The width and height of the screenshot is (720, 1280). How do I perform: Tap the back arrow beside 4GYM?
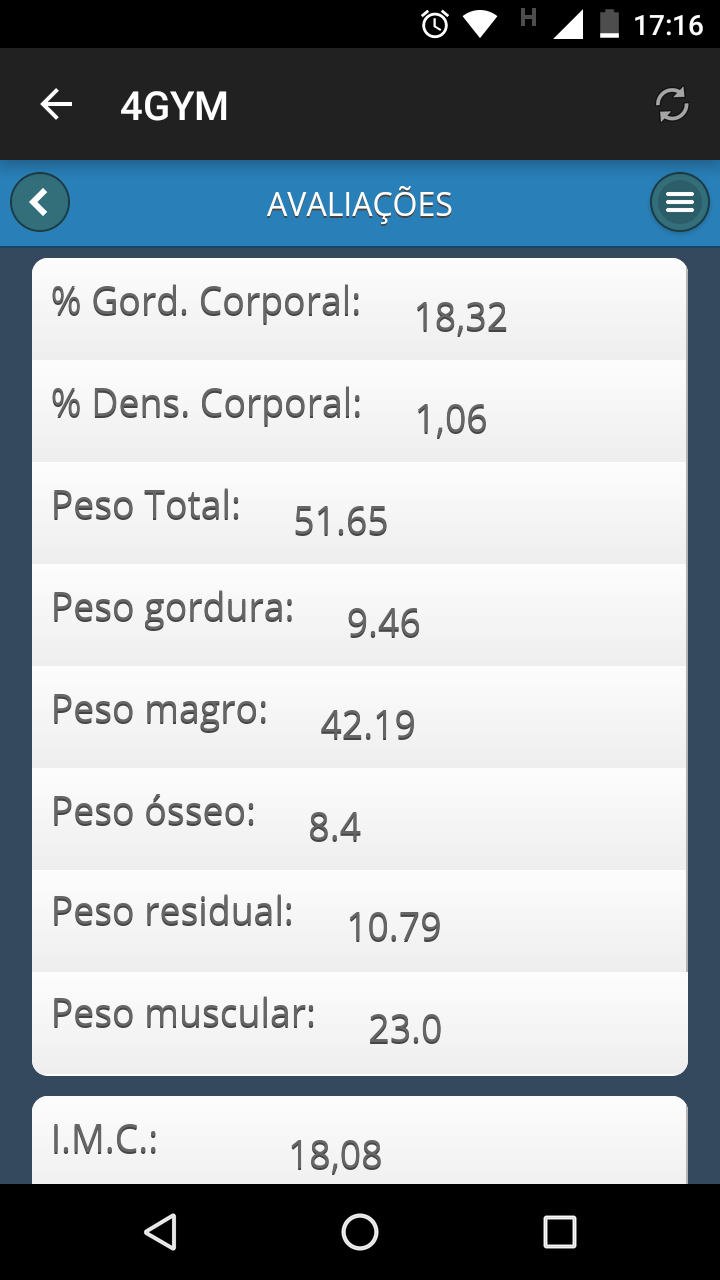[x=56, y=105]
